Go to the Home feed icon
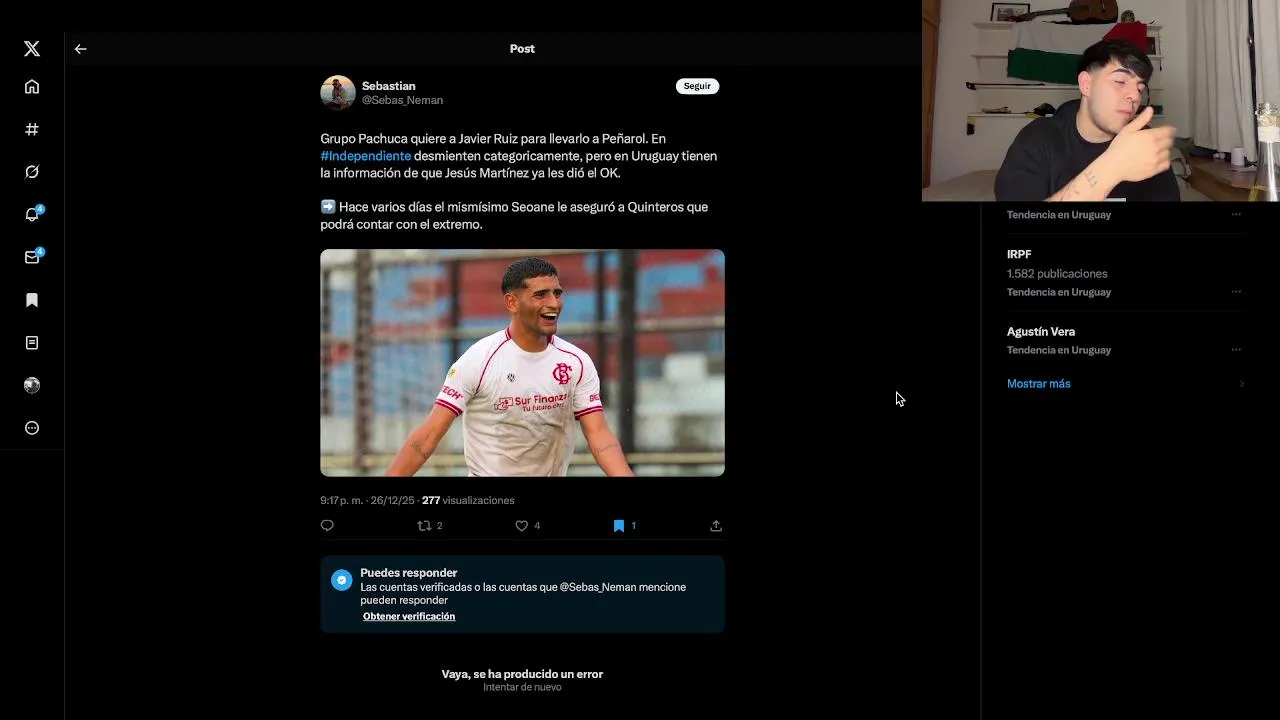Screen dimensions: 1280x720 coord(32,87)
